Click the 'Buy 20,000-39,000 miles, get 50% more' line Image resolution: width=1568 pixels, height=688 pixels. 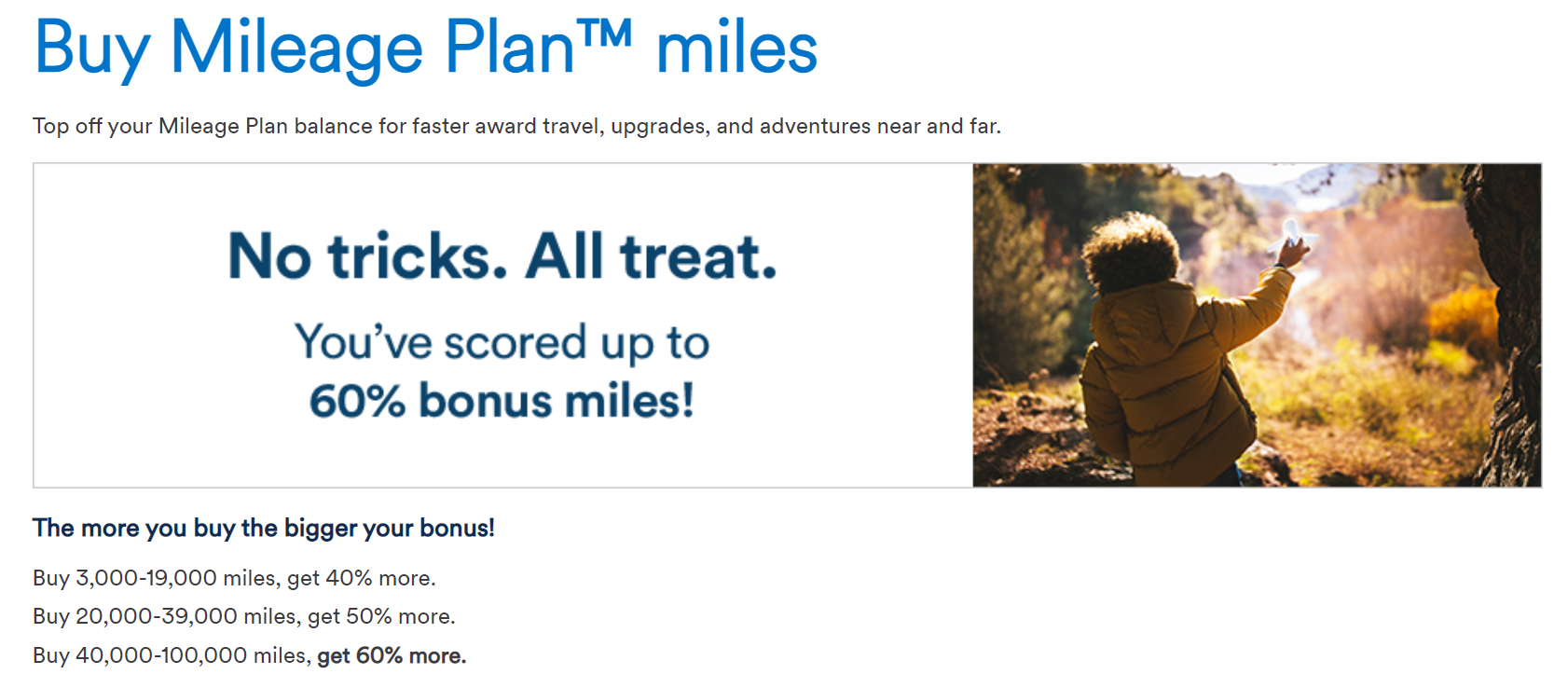(244, 616)
